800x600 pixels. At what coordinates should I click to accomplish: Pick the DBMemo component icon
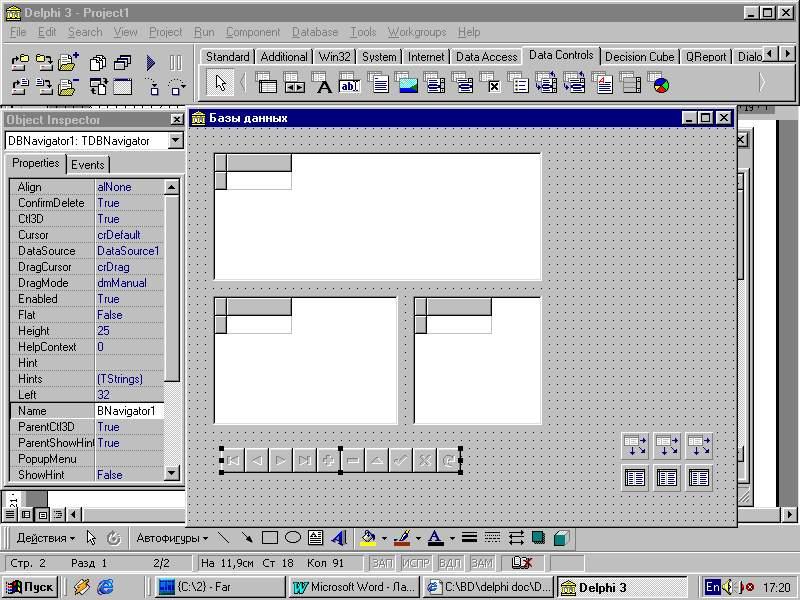(x=378, y=82)
